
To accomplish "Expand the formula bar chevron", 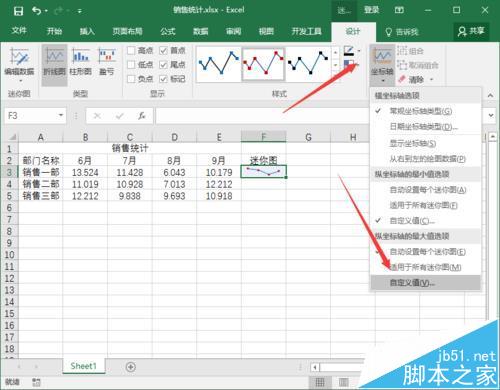I will point(491,115).
